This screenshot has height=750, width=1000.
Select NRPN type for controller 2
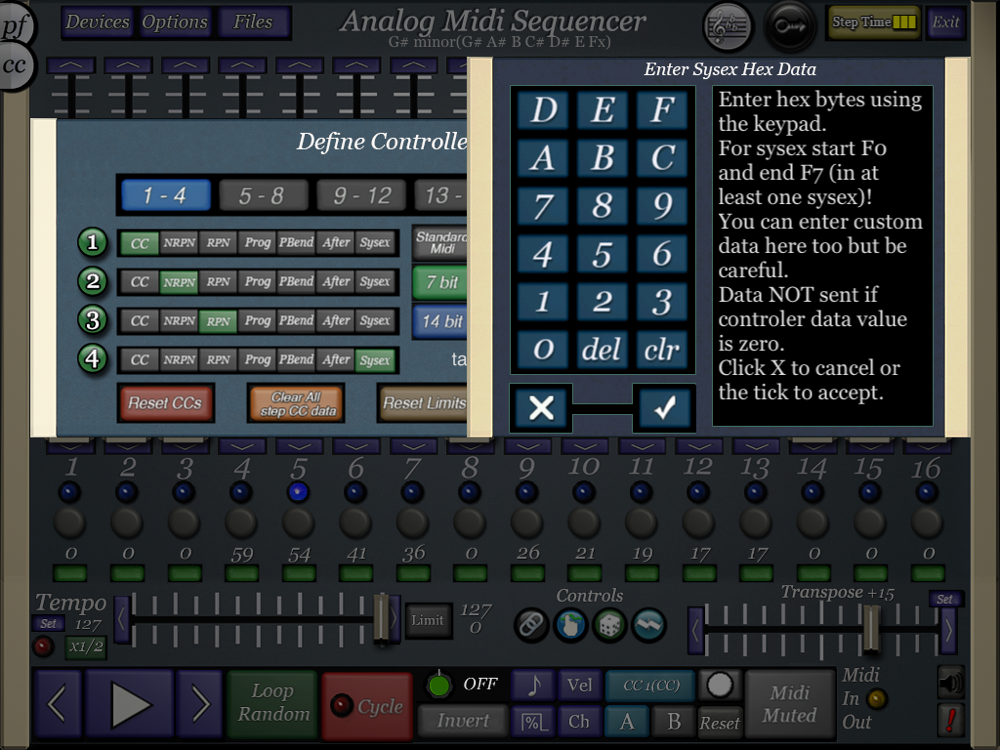[x=179, y=282]
